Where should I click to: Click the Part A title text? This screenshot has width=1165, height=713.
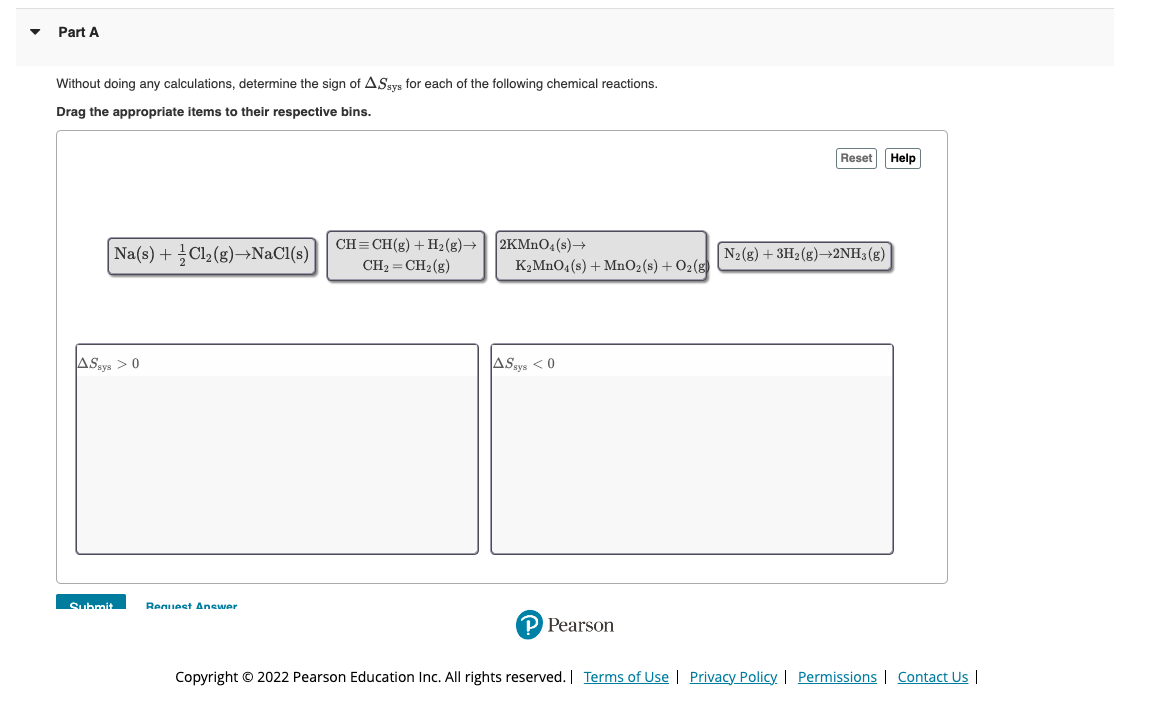click(77, 31)
